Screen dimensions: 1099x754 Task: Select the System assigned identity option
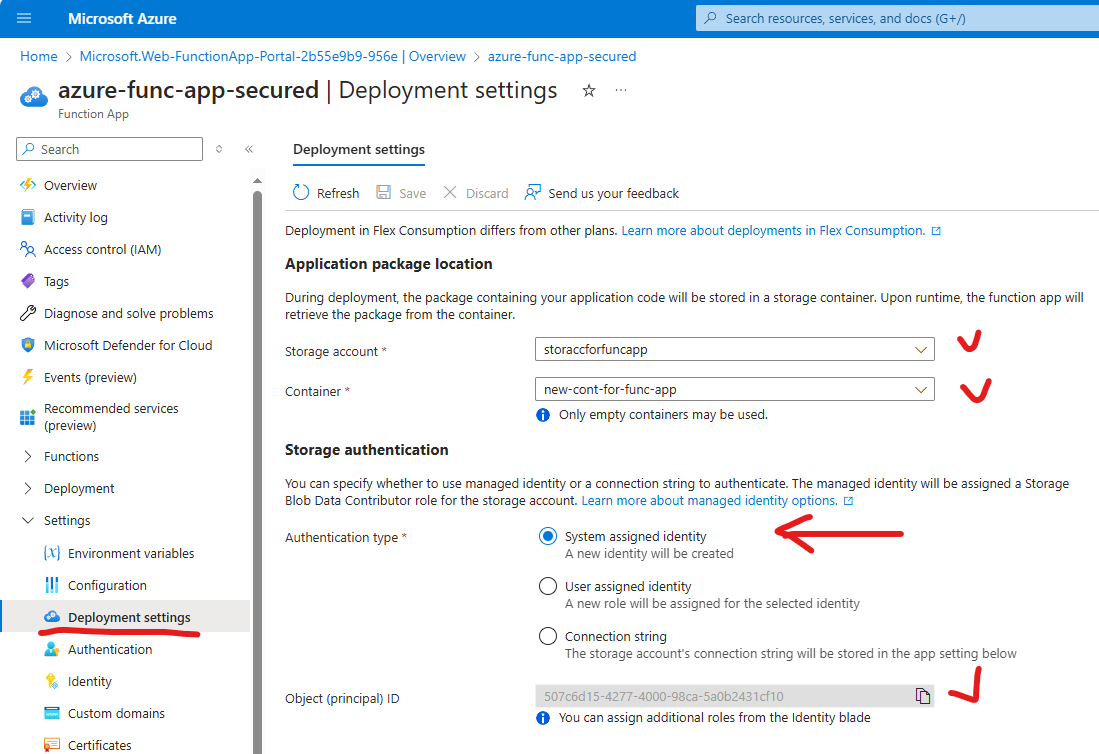[547, 535]
